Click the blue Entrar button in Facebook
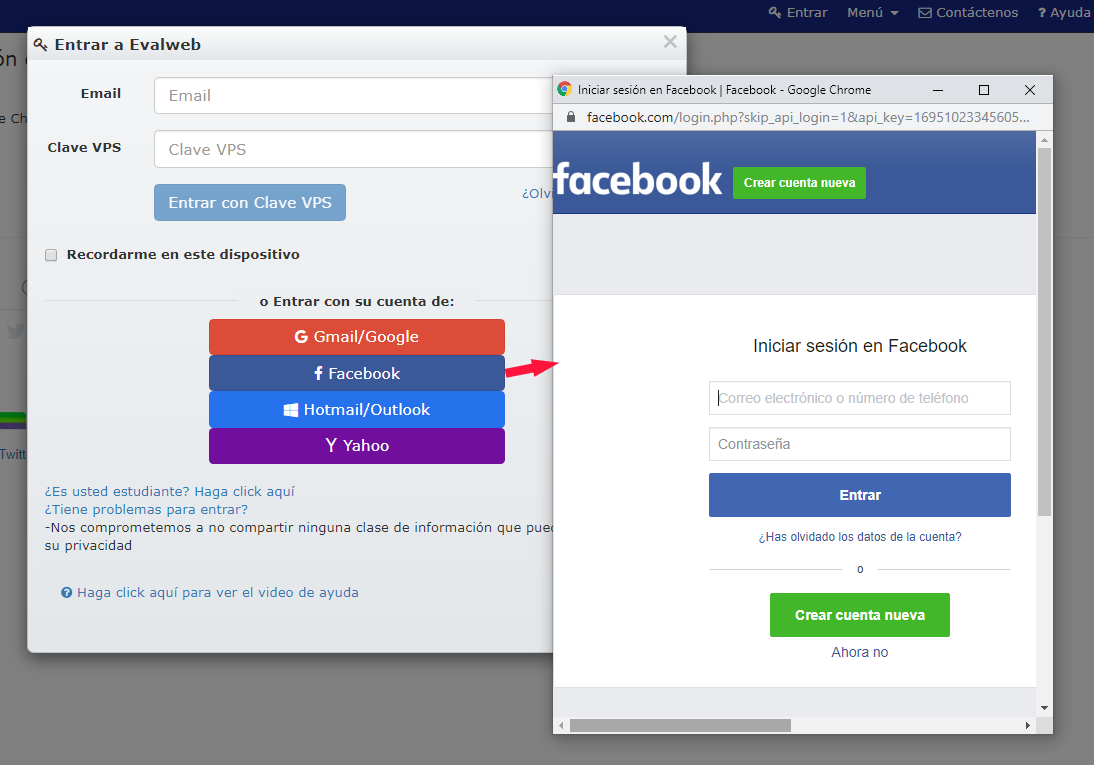 (x=860, y=495)
